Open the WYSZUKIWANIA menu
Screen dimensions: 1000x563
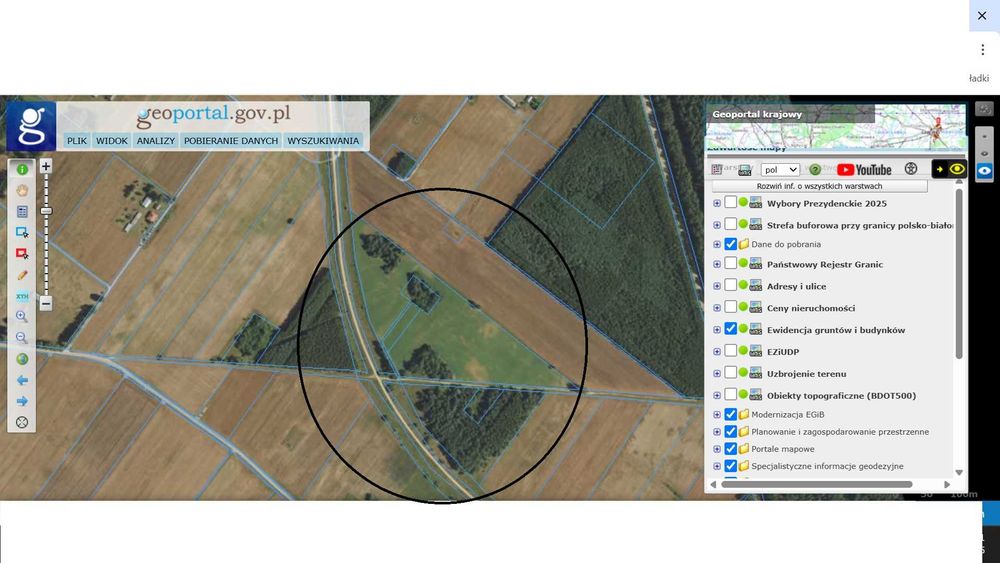tap(323, 140)
